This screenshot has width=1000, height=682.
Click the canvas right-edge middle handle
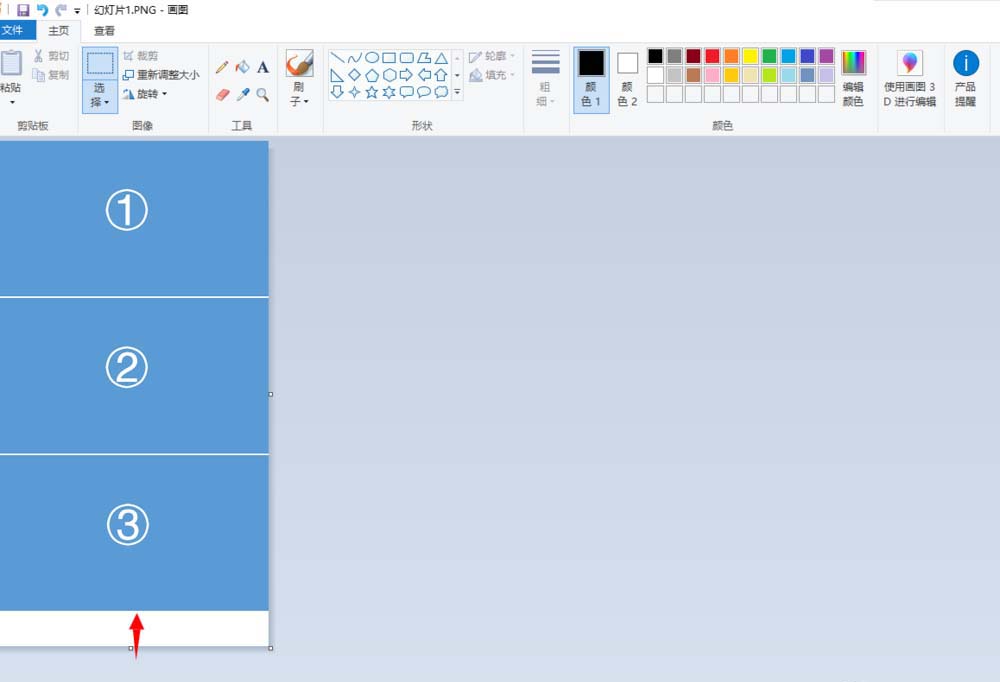[271, 394]
